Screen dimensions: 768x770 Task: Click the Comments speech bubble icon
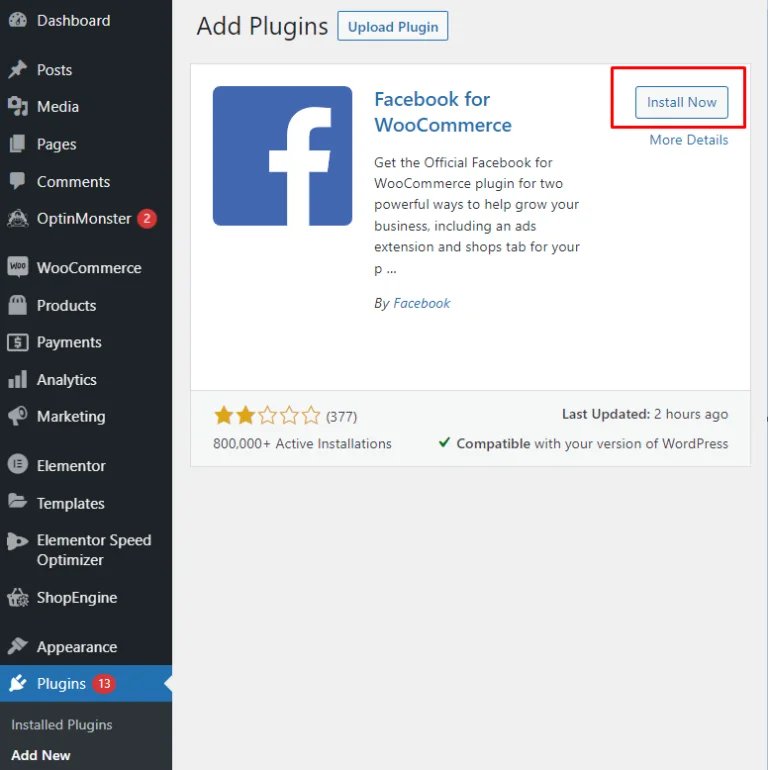(x=17, y=182)
